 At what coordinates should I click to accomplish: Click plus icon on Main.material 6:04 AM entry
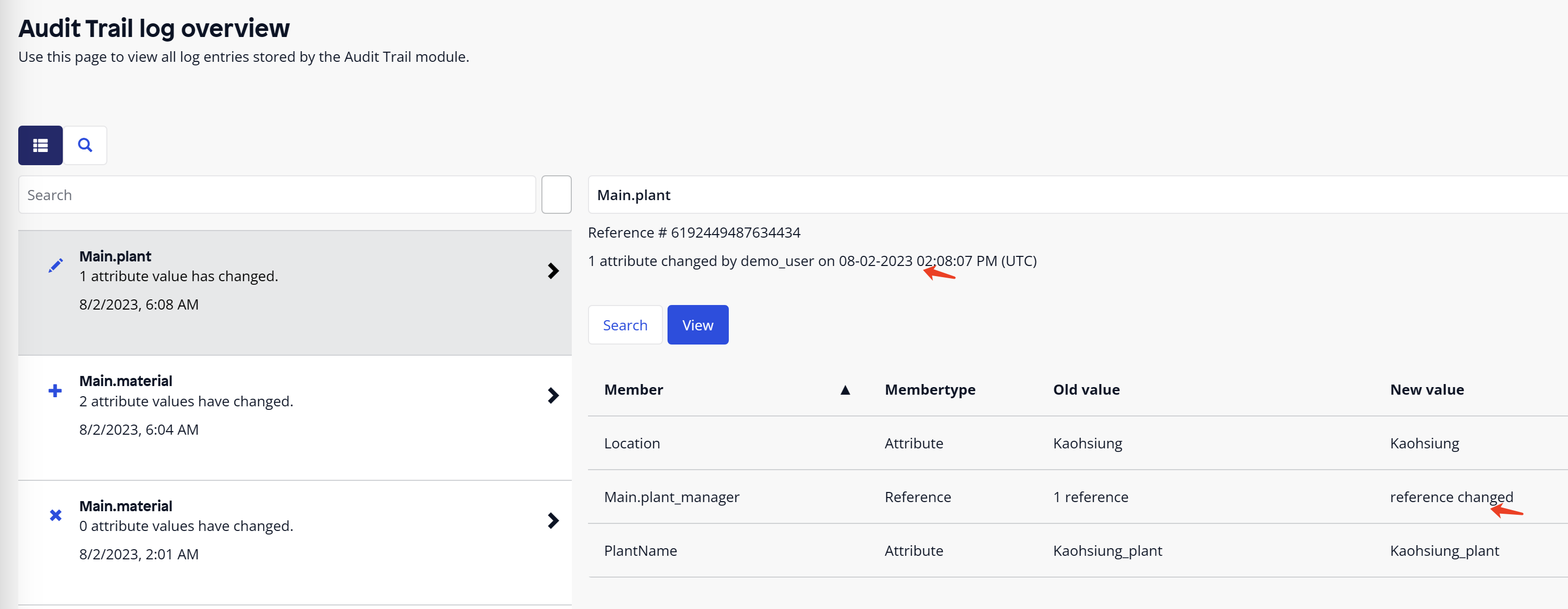(x=55, y=390)
